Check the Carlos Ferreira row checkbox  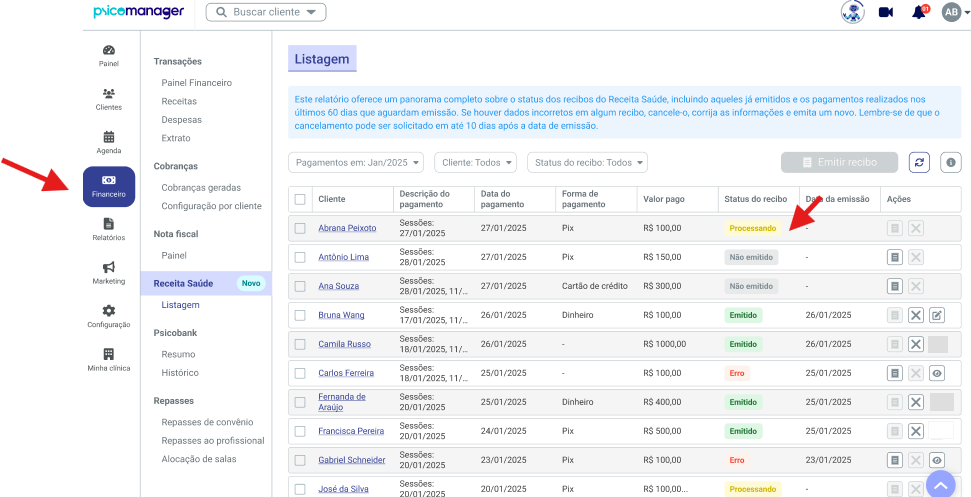click(x=300, y=373)
